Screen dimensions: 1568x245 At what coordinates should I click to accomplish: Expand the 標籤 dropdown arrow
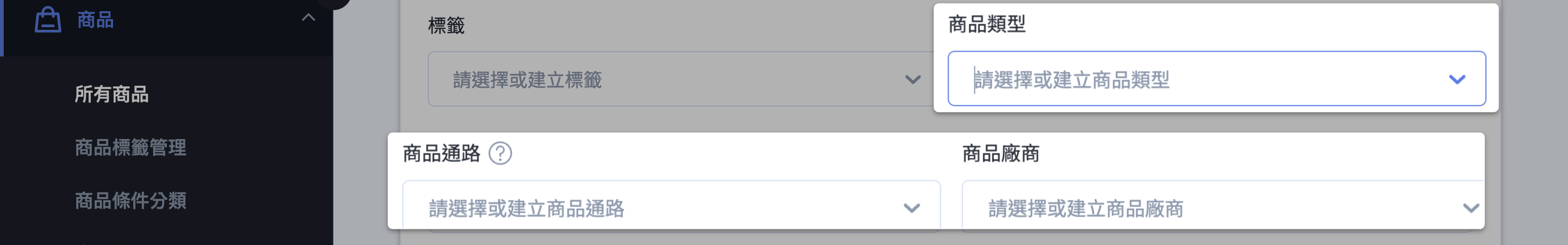tap(913, 80)
